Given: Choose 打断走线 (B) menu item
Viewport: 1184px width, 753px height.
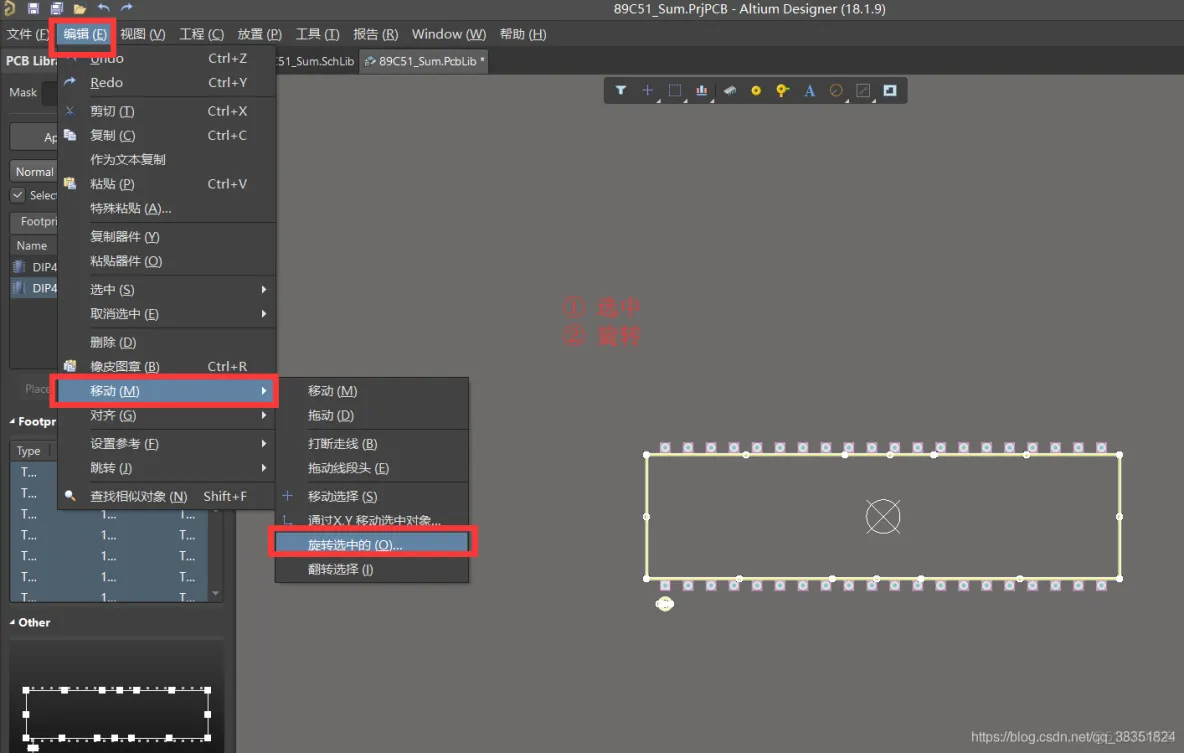Looking at the screenshot, I should pos(372,443).
